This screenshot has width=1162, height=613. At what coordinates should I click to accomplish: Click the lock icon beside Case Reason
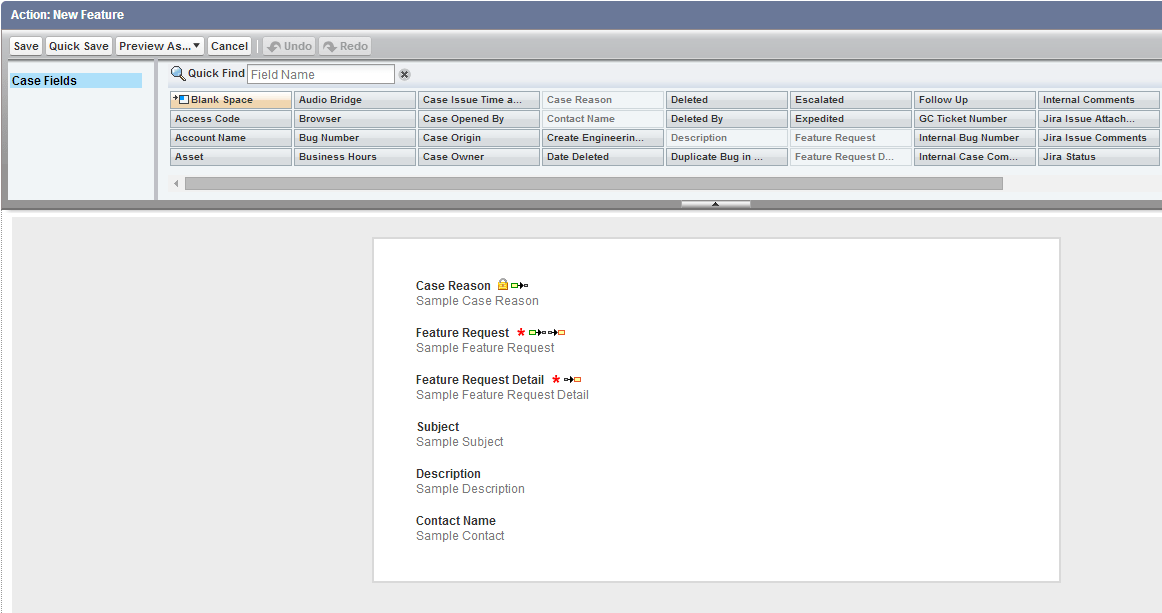[502, 285]
